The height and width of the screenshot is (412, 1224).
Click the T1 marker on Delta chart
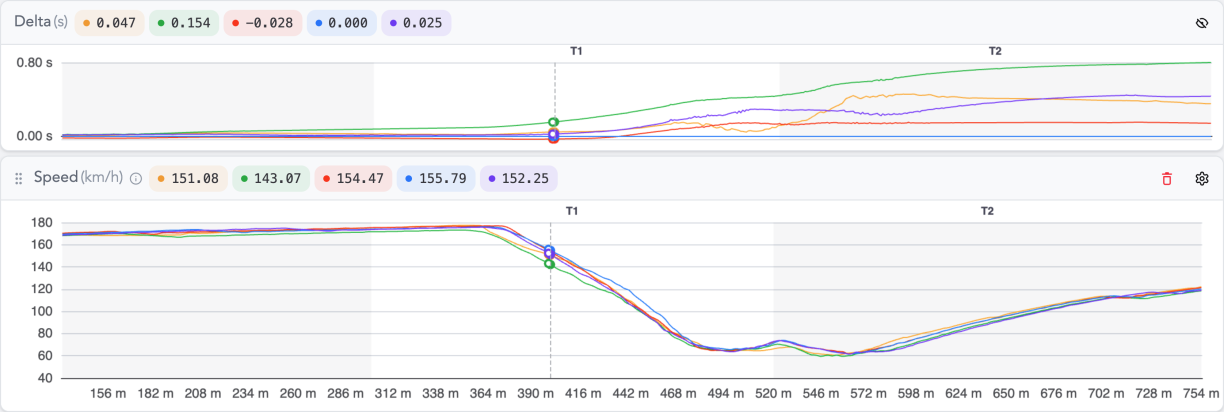[x=576, y=51]
